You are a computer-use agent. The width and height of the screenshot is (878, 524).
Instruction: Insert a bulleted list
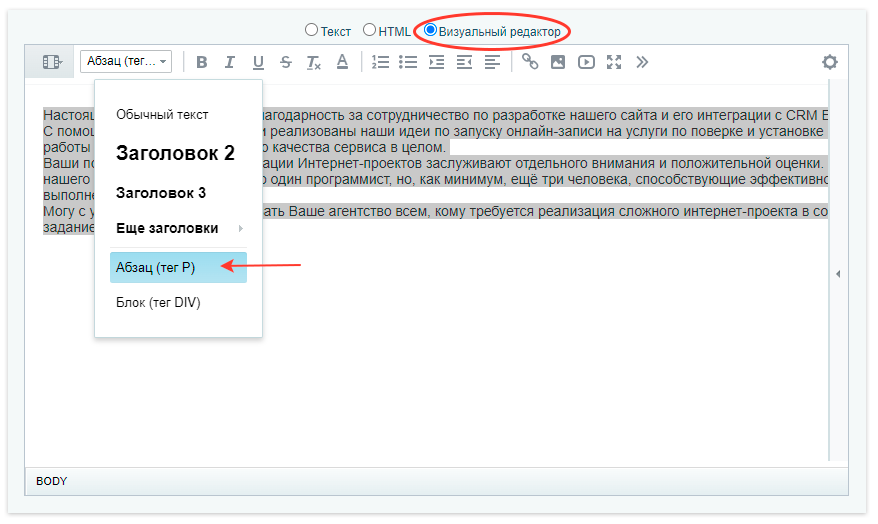coord(408,62)
